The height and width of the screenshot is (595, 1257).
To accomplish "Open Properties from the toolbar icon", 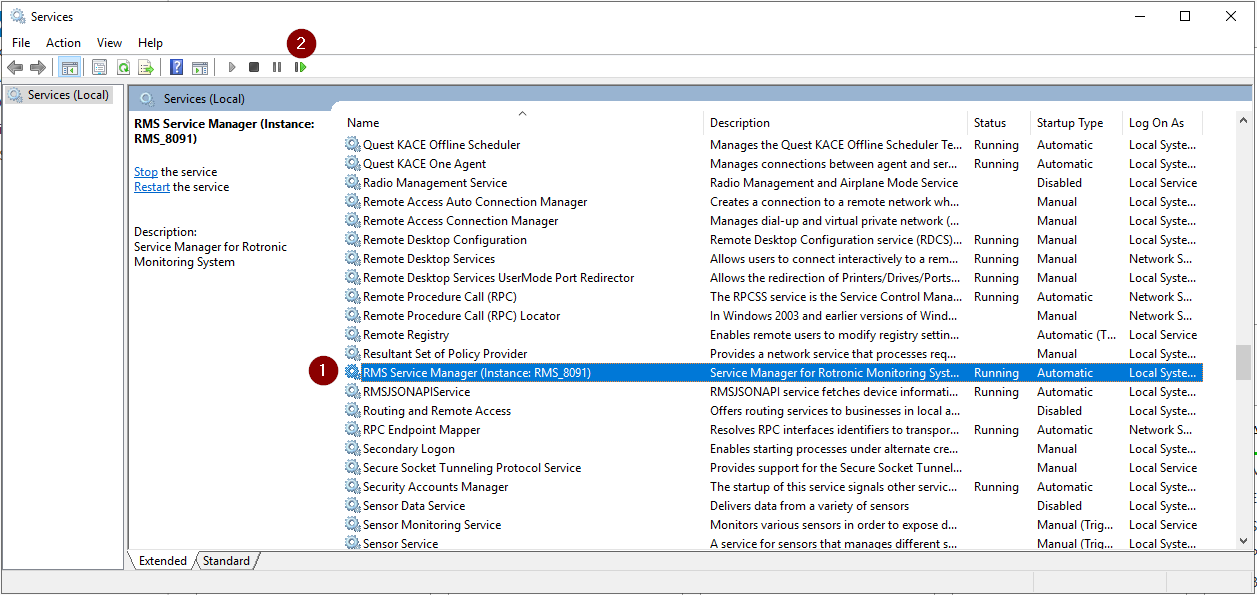I will tap(99, 67).
